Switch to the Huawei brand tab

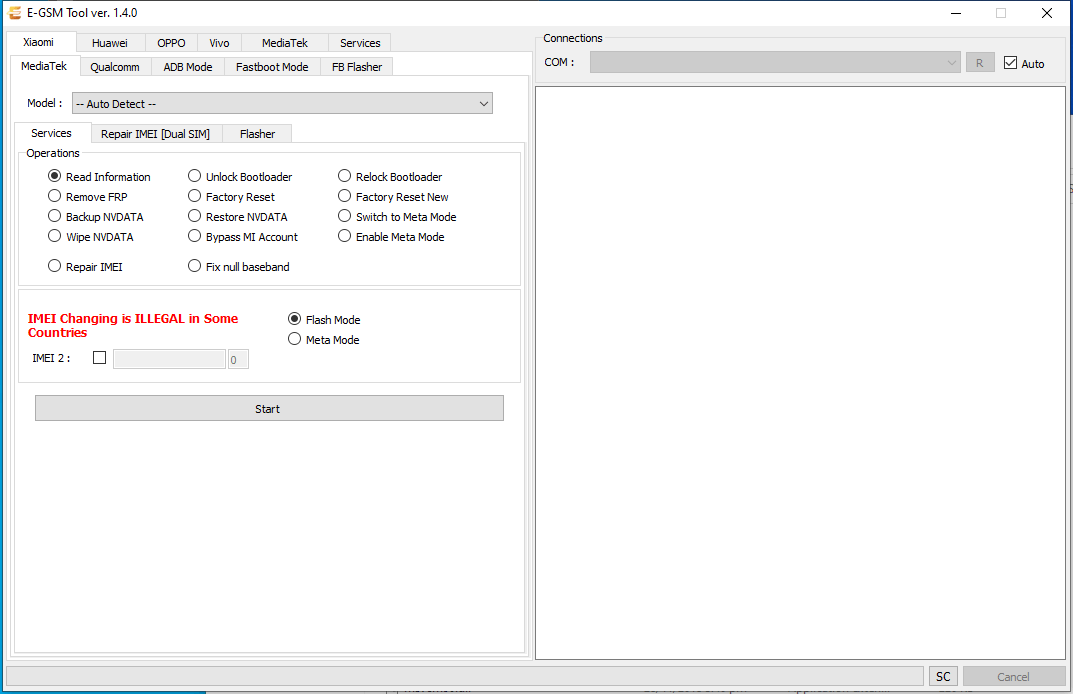(x=110, y=42)
